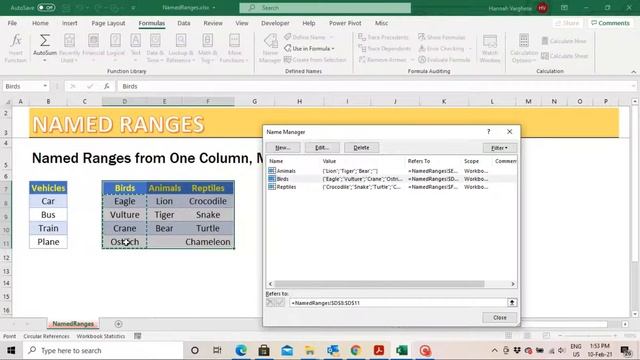
Task: Open the Financial functions icon
Action: pyautogui.click(x=93, y=41)
